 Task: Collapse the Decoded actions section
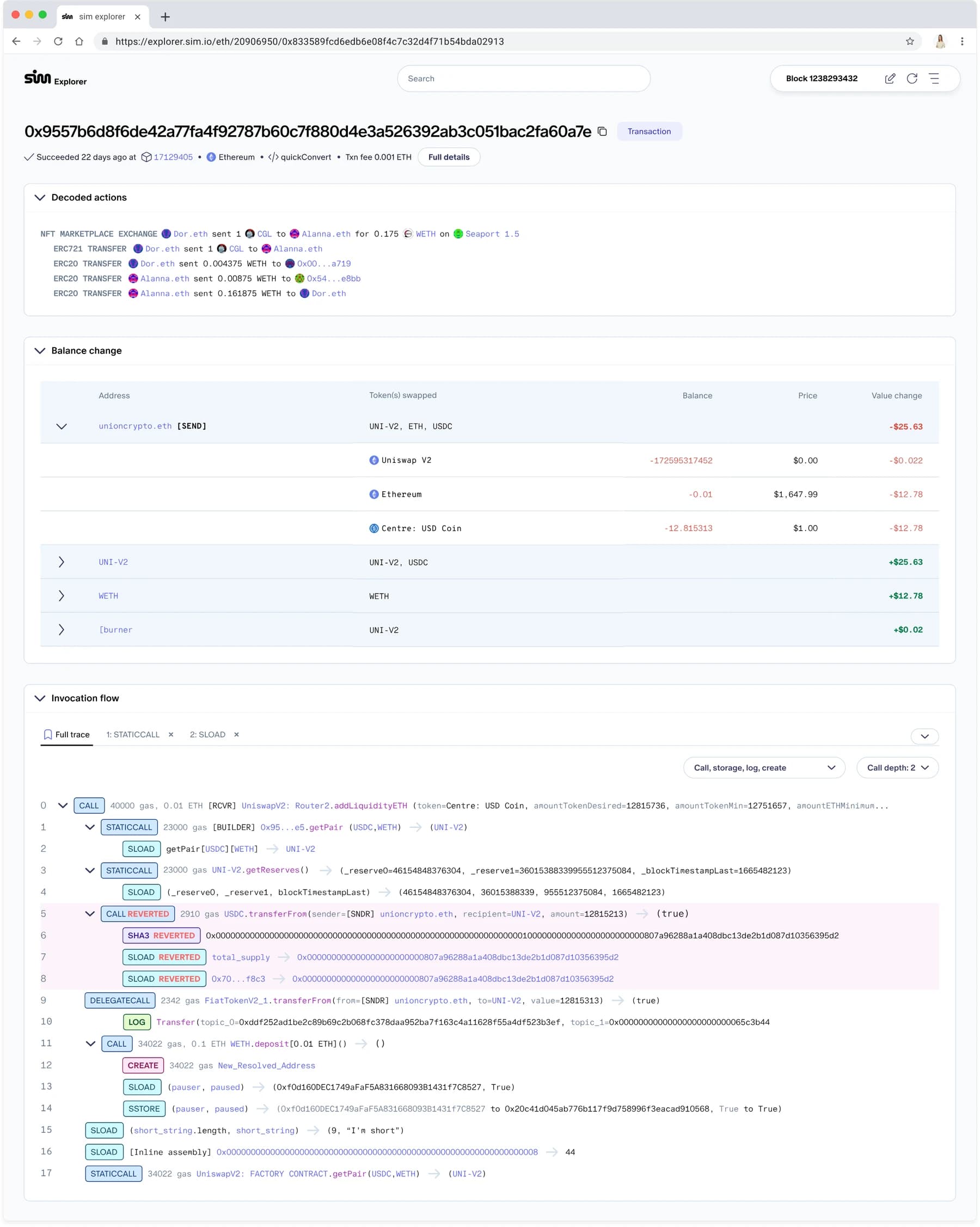pyautogui.click(x=40, y=198)
